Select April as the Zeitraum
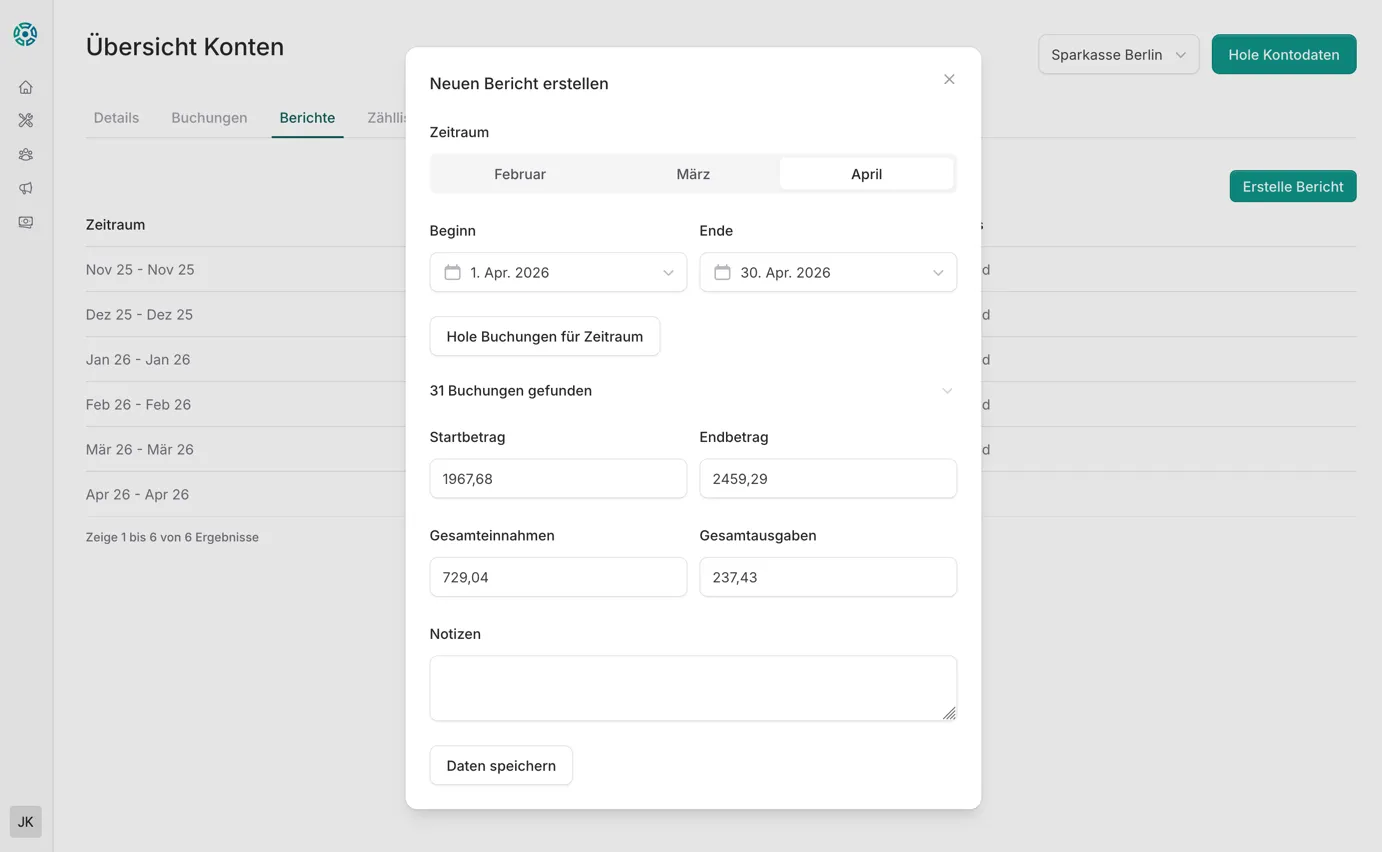Image resolution: width=1382 pixels, height=852 pixels. point(866,174)
